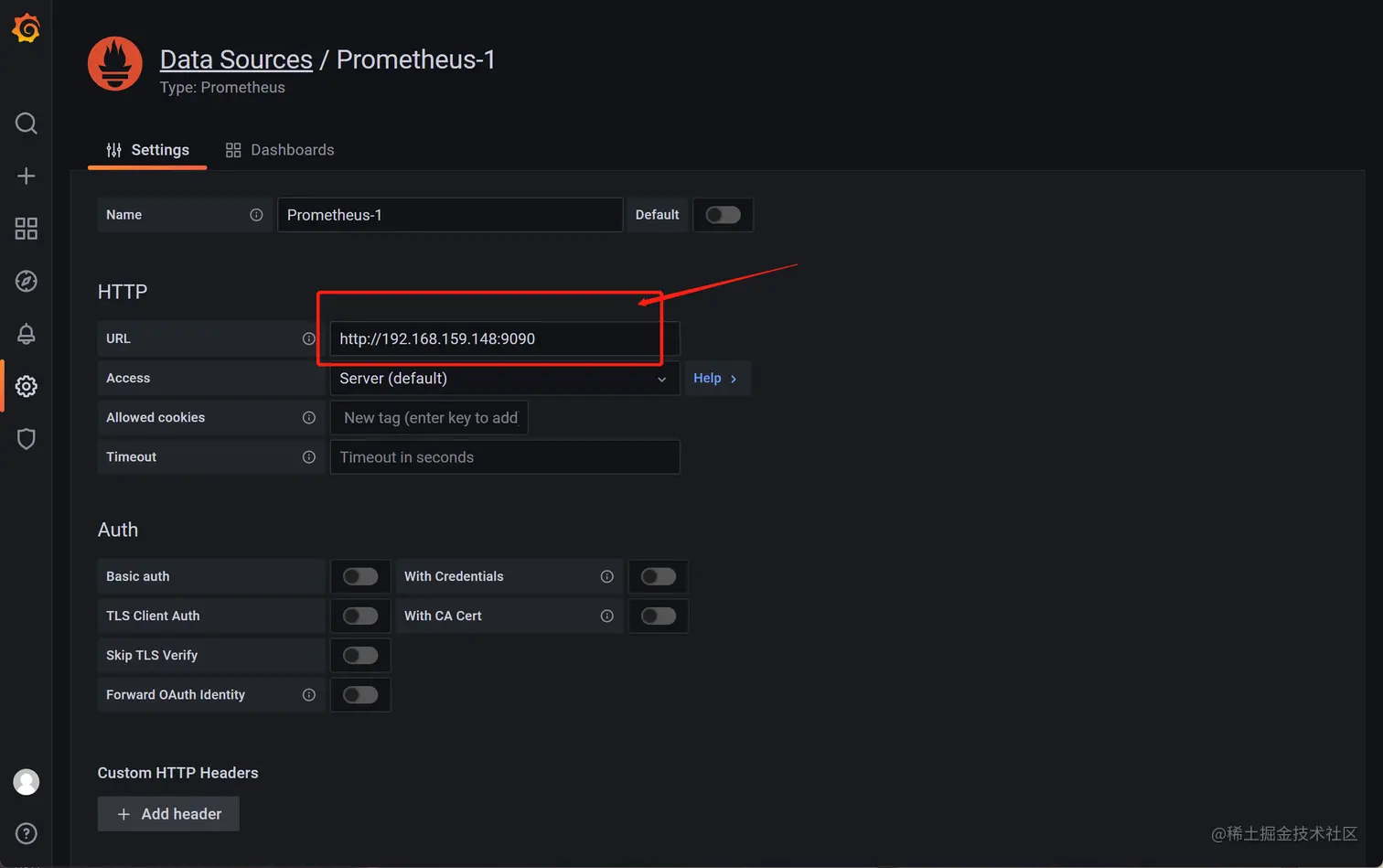Image resolution: width=1383 pixels, height=868 pixels.
Task: Enable the With CA Cert switch
Action: tap(659, 616)
